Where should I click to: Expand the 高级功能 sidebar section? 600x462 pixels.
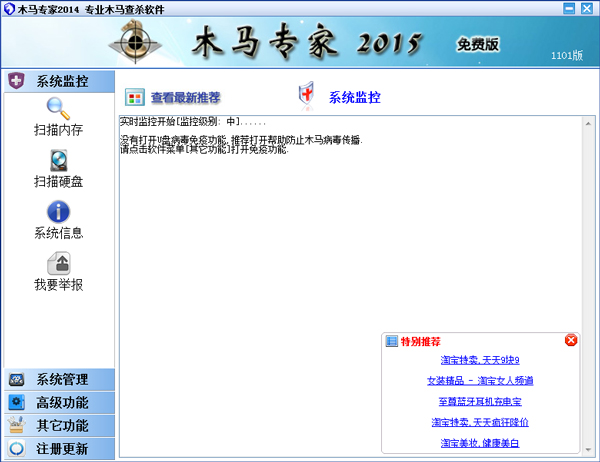59,403
